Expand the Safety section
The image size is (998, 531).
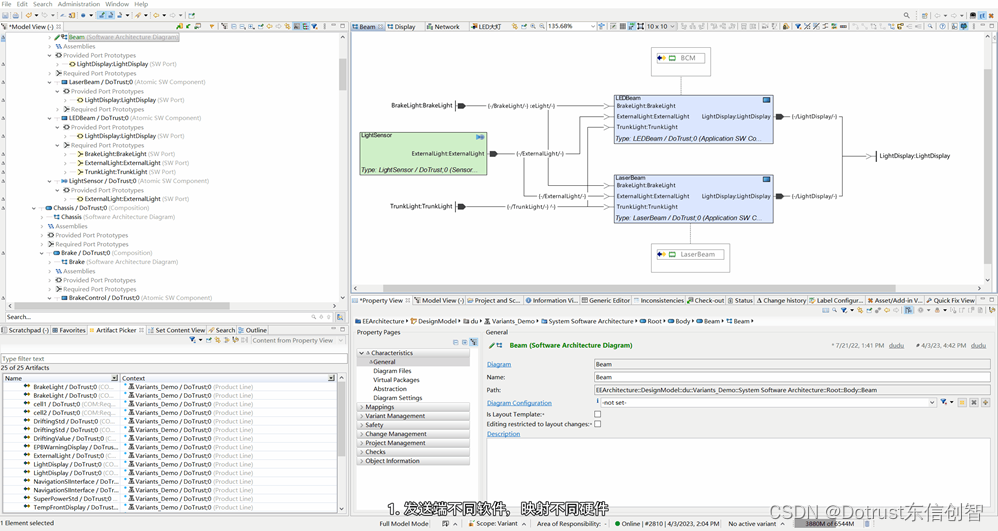[x=362, y=425]
